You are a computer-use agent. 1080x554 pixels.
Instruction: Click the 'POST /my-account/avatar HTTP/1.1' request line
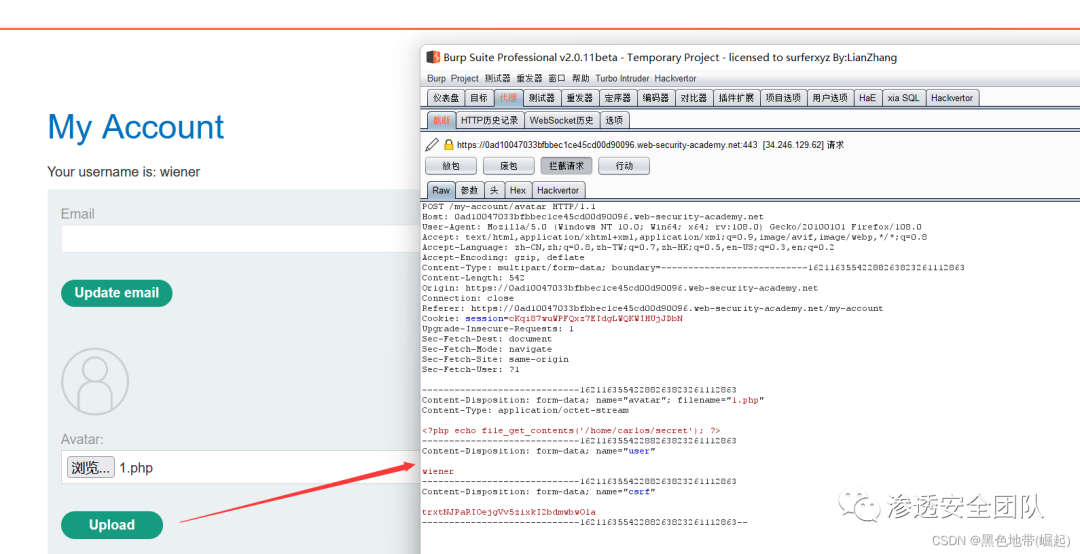coord(508,206)
